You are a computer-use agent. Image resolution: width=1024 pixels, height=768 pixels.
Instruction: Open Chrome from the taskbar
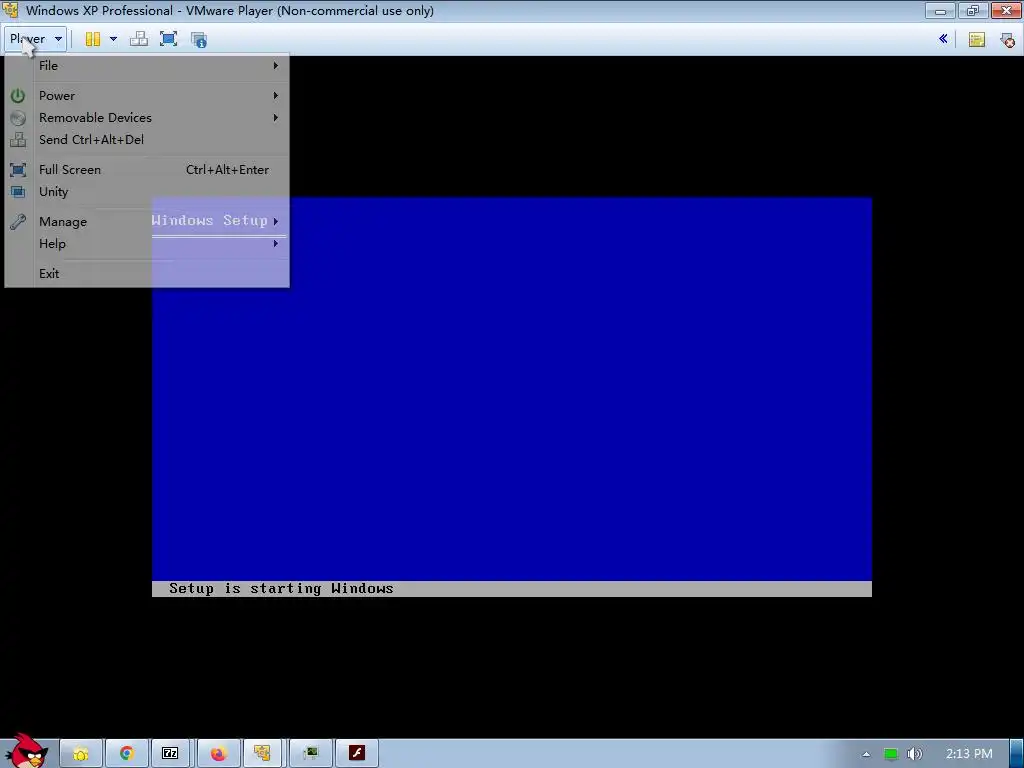tap(127, 754)
